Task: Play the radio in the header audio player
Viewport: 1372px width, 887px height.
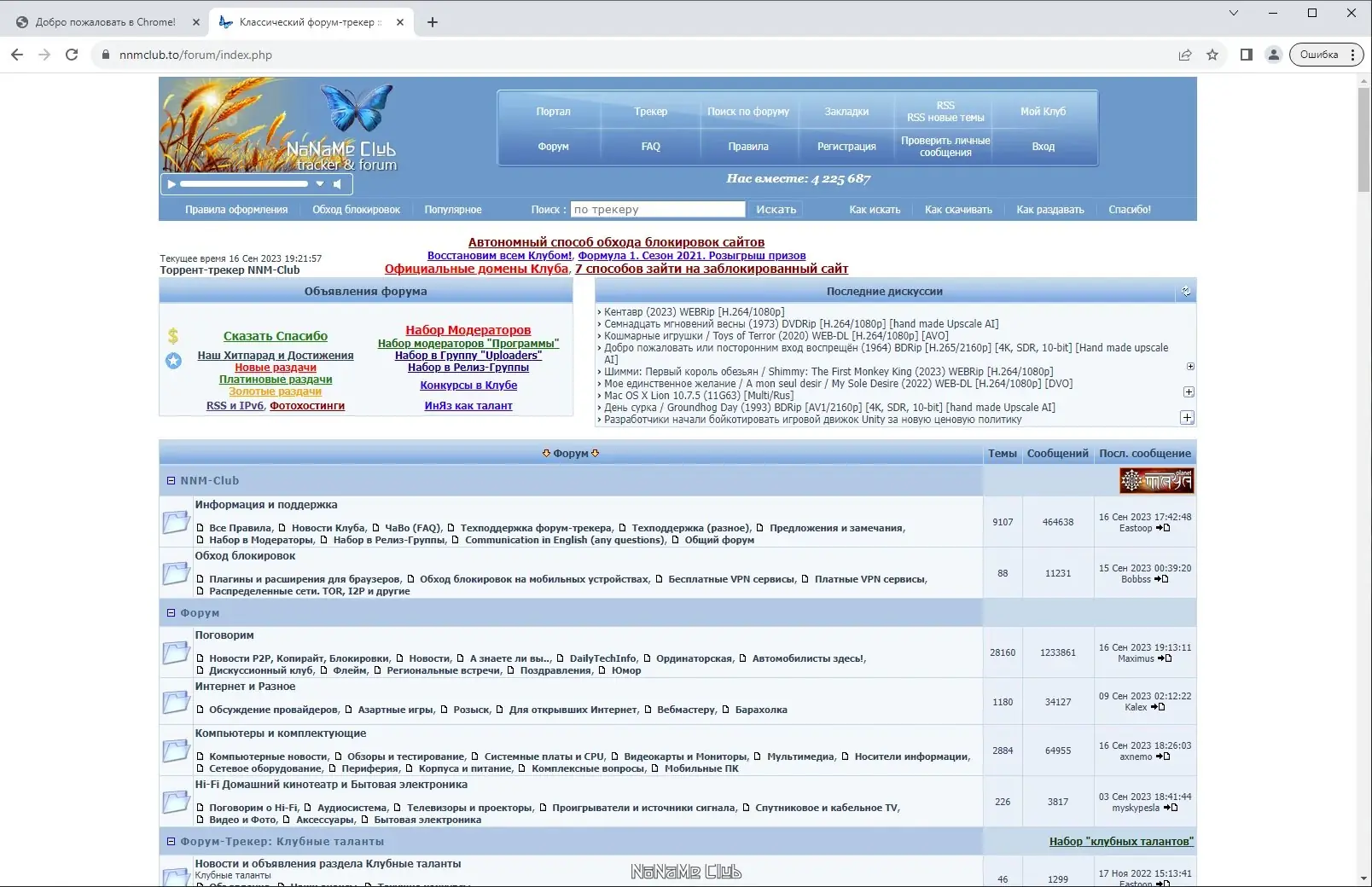Action: click(171, 183)
